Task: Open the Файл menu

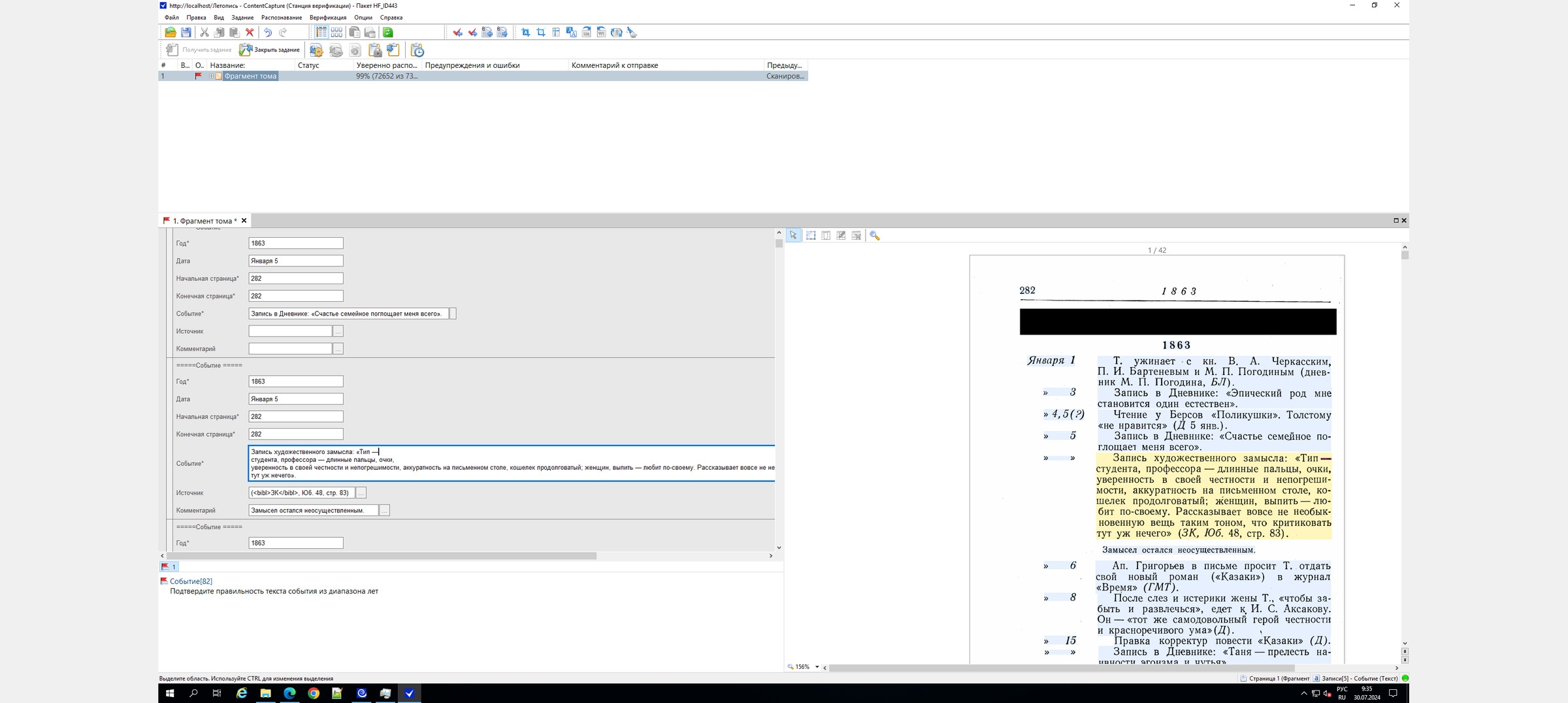Action: 172,18
